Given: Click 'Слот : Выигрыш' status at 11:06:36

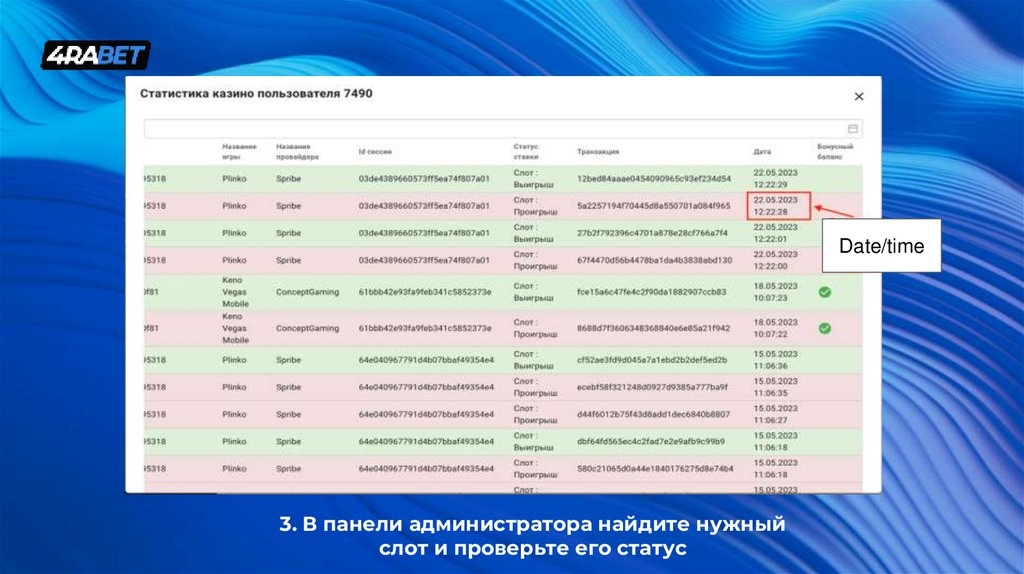Looking at the screenshot, I should (534, 360).
